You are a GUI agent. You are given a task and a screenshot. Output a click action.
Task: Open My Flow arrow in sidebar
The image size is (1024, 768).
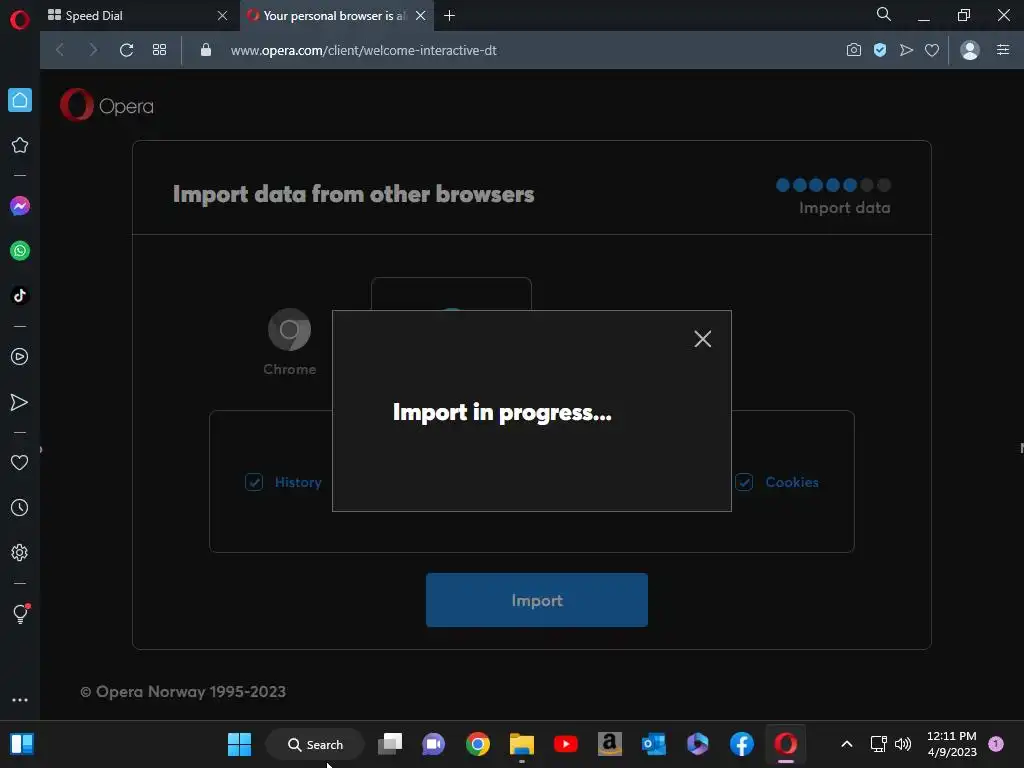pos(20,402)
